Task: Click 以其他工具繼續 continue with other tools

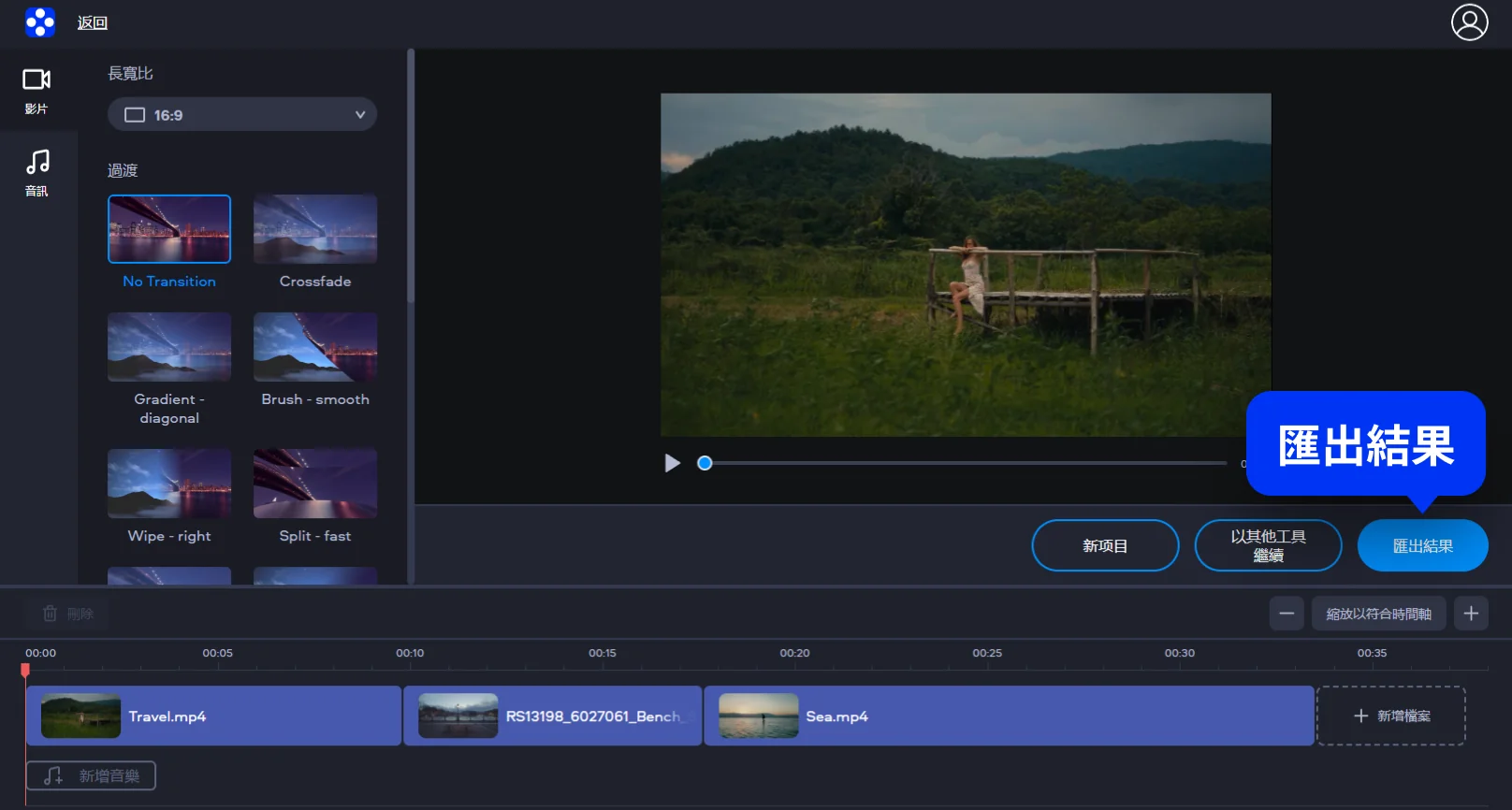Action: point(1268,545)
